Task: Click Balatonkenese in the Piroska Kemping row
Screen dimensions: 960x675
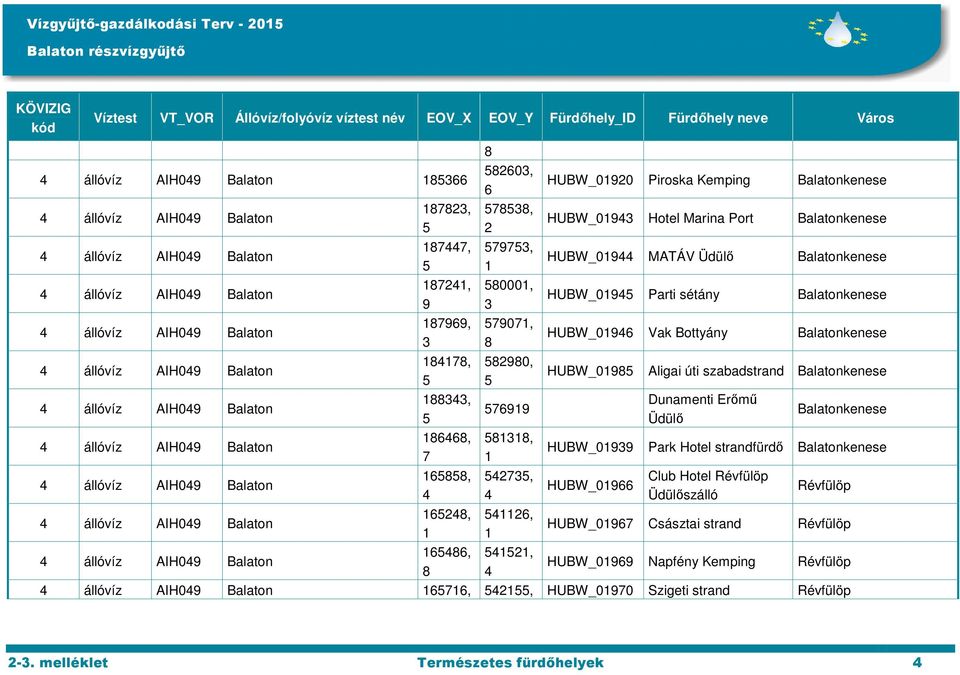Action: [842, 180]
